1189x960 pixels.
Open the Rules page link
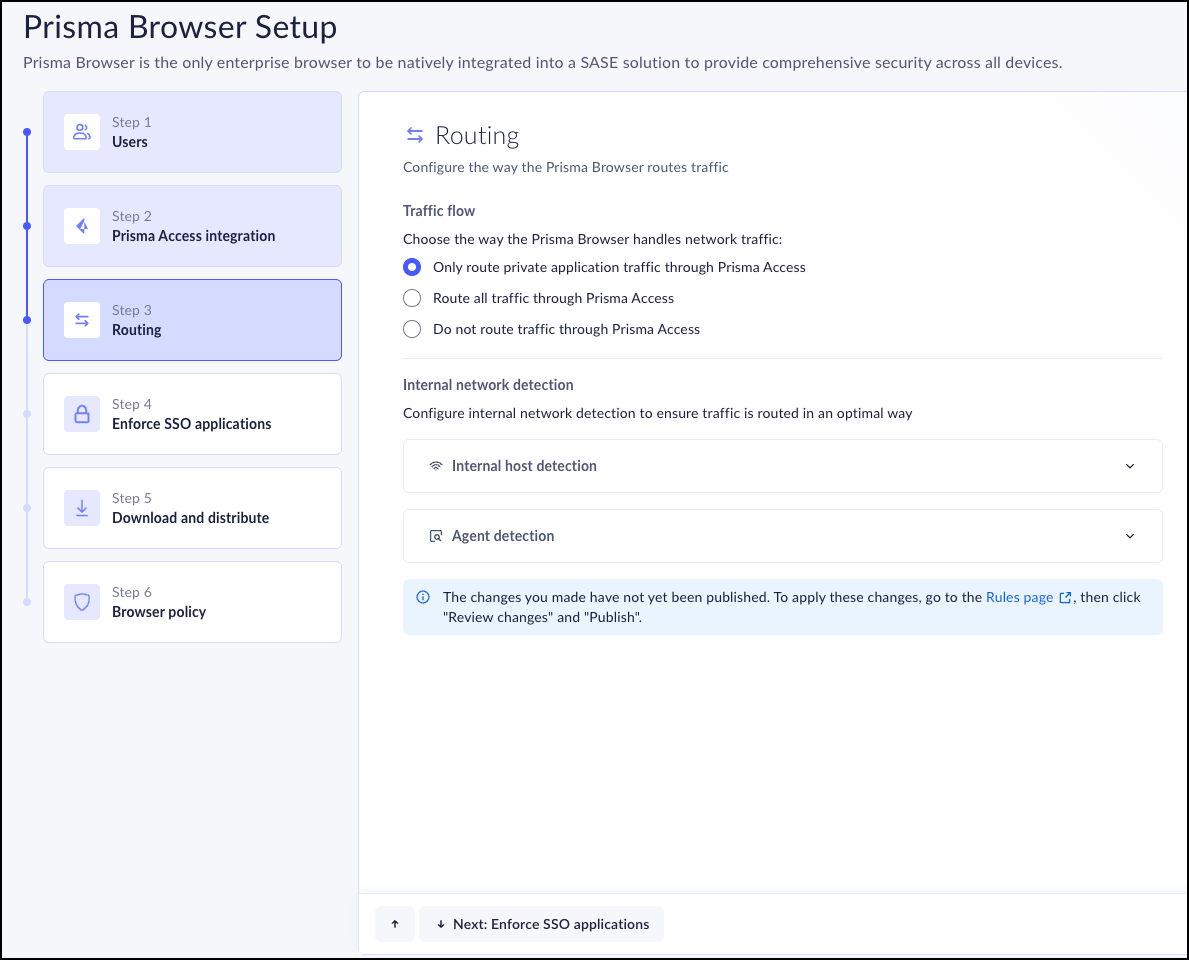1020,597
